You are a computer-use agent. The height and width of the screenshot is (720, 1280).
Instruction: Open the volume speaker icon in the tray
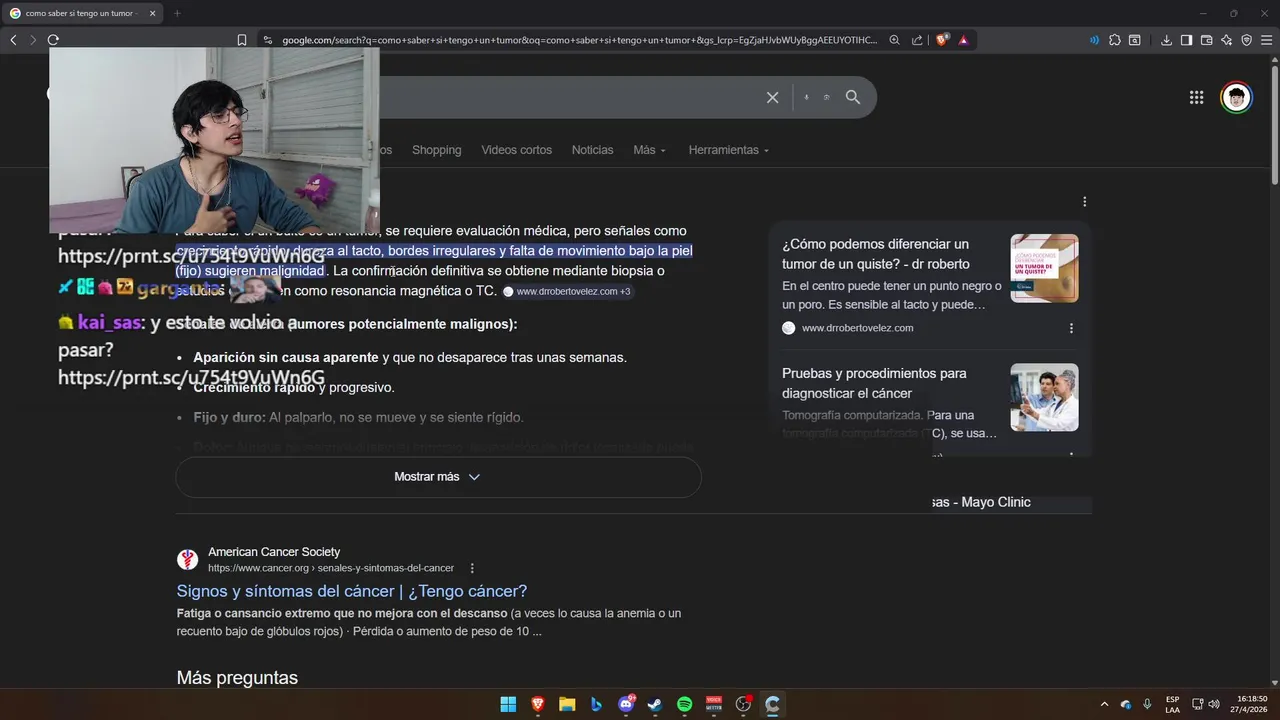coord(1214,704)
